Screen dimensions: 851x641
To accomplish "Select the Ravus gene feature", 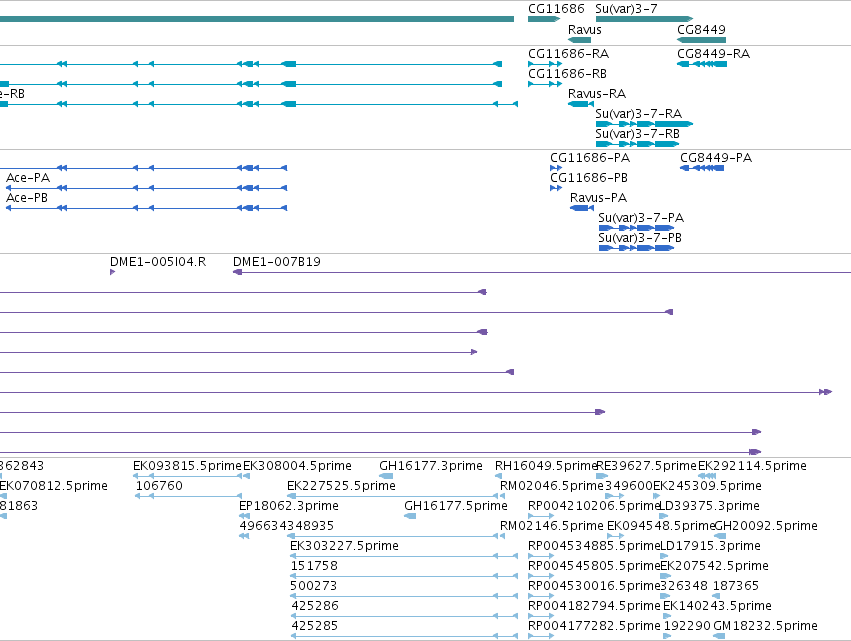I will 579,40.
